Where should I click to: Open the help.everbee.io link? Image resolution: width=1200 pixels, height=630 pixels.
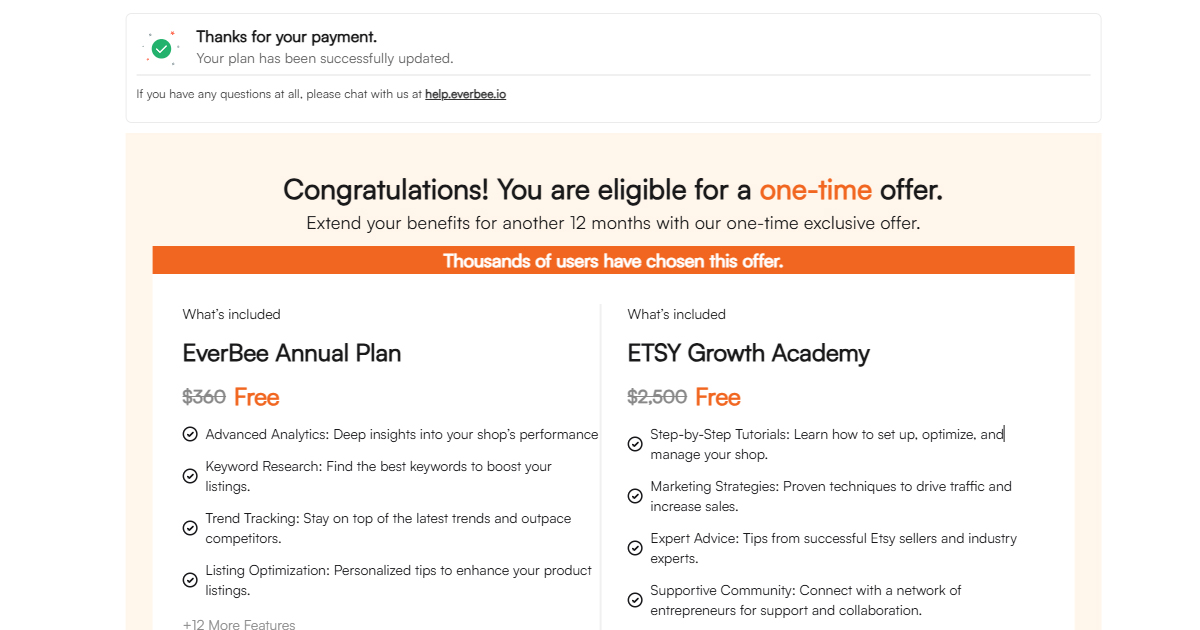(x=465, y=95)
